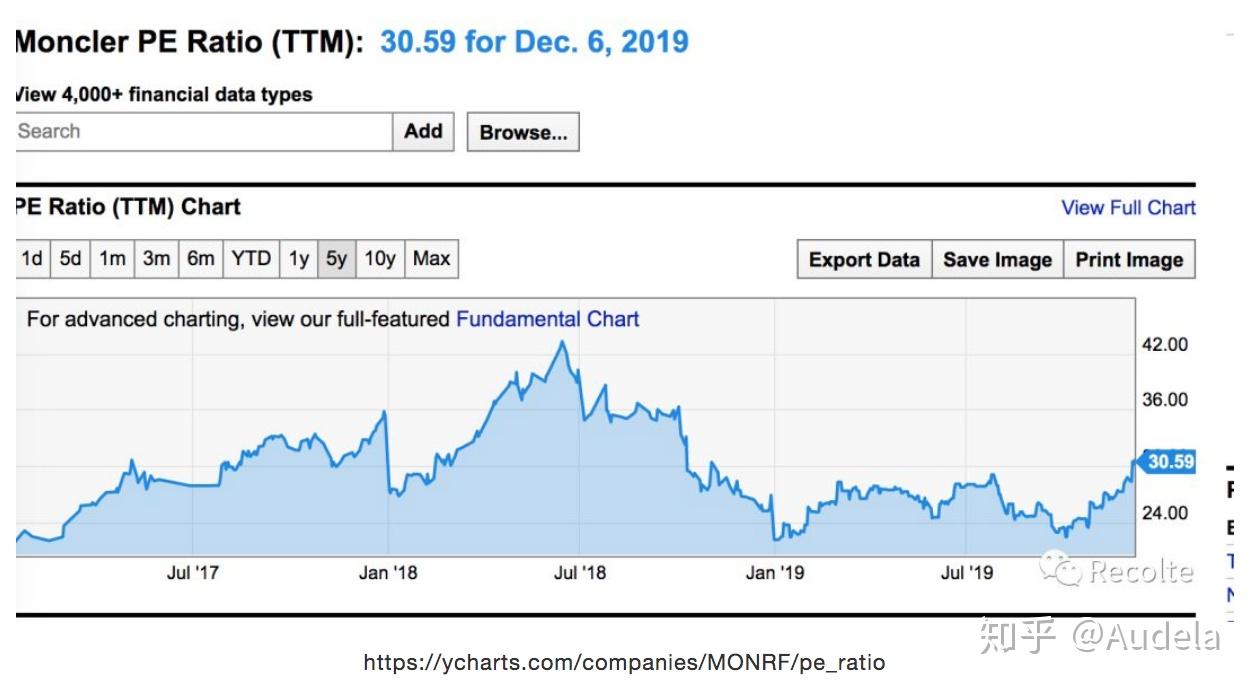
Task: Click the 30.59 current value marker
Action: 1168,461
